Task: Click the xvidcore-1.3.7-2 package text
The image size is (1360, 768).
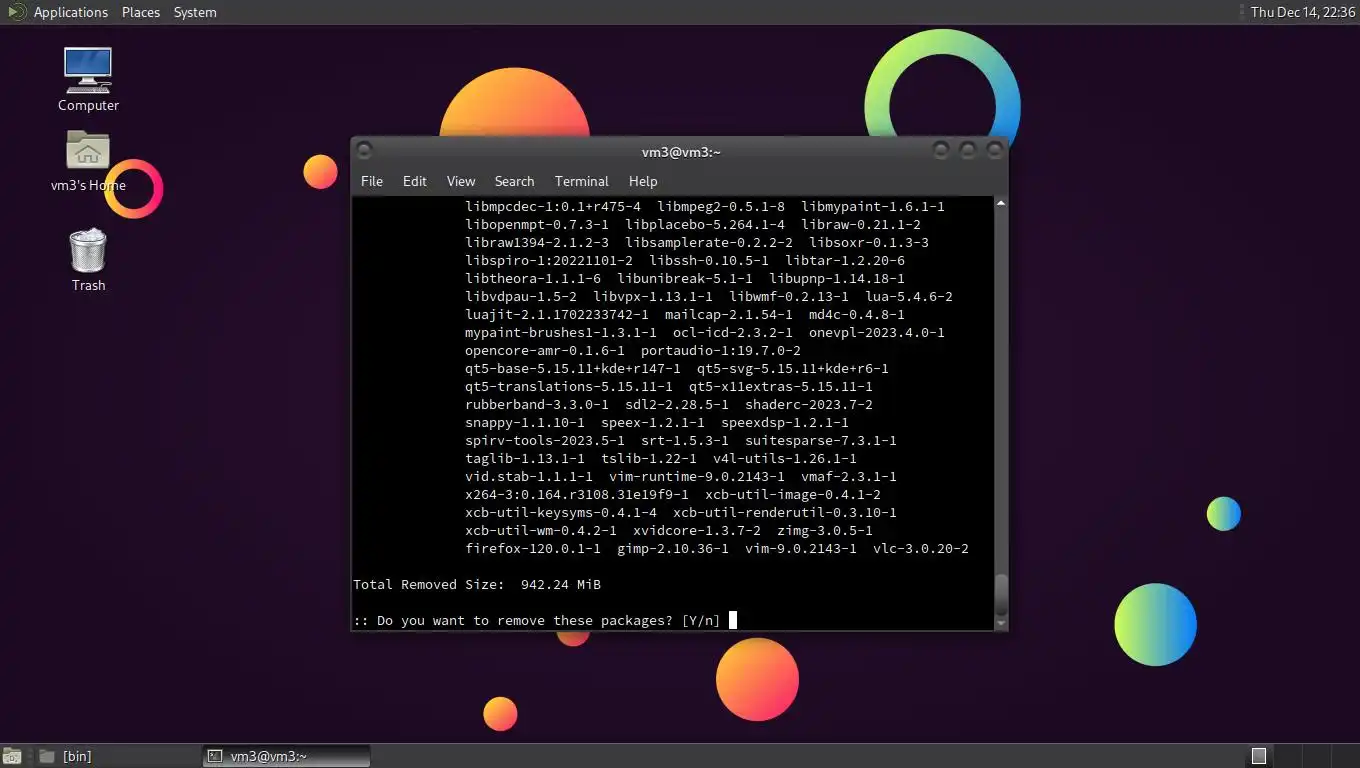Action: (697, 531)
